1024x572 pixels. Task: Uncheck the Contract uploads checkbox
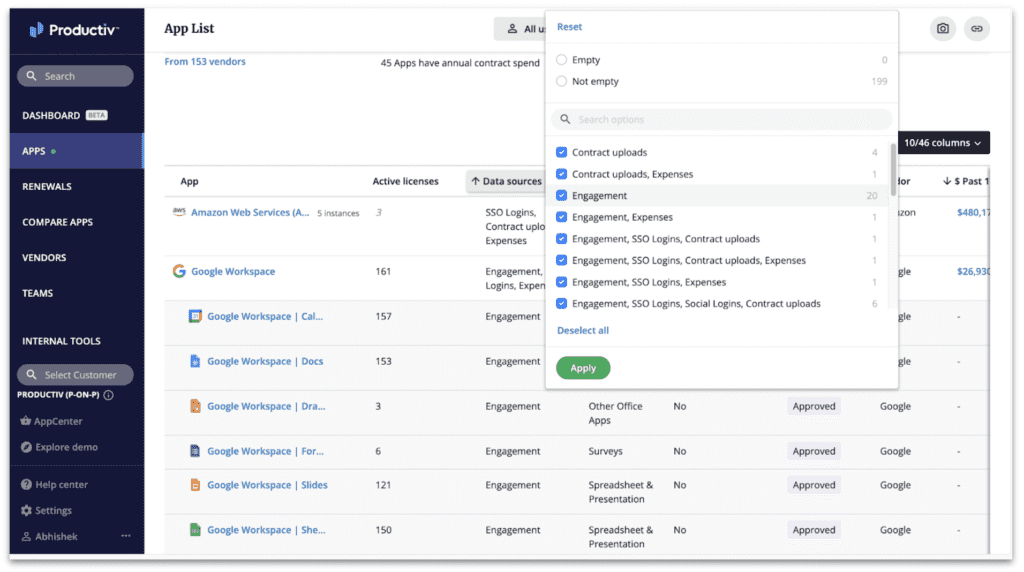561,152
